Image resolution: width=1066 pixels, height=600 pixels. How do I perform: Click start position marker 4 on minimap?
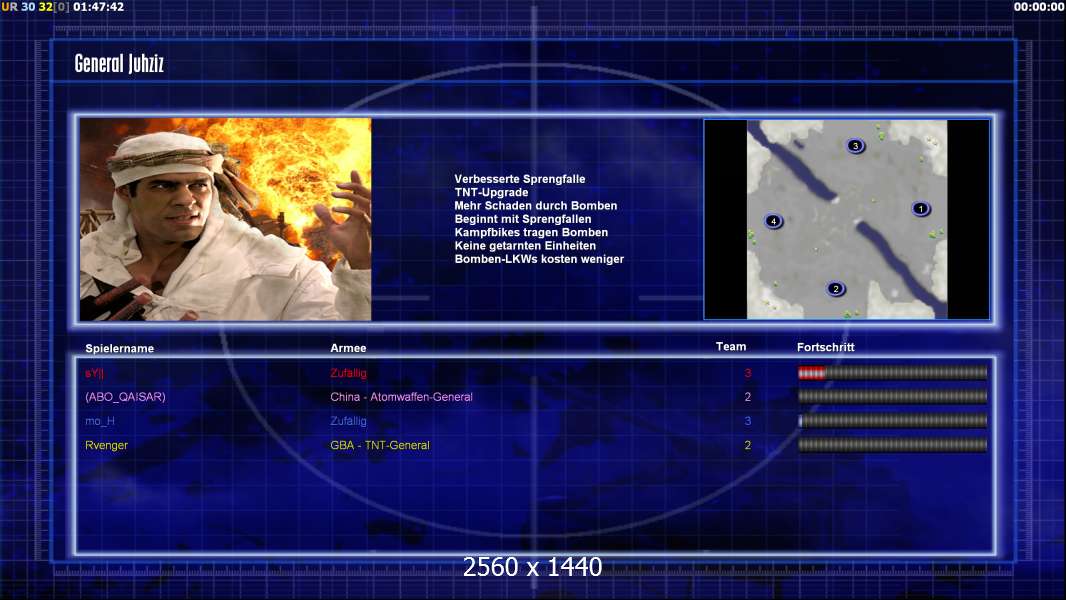coord(773,221)
